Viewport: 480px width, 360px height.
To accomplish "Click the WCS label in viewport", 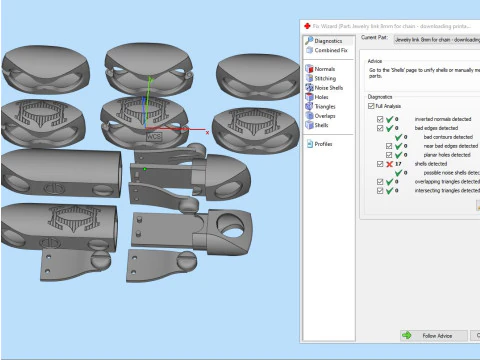I will point(154,137).
